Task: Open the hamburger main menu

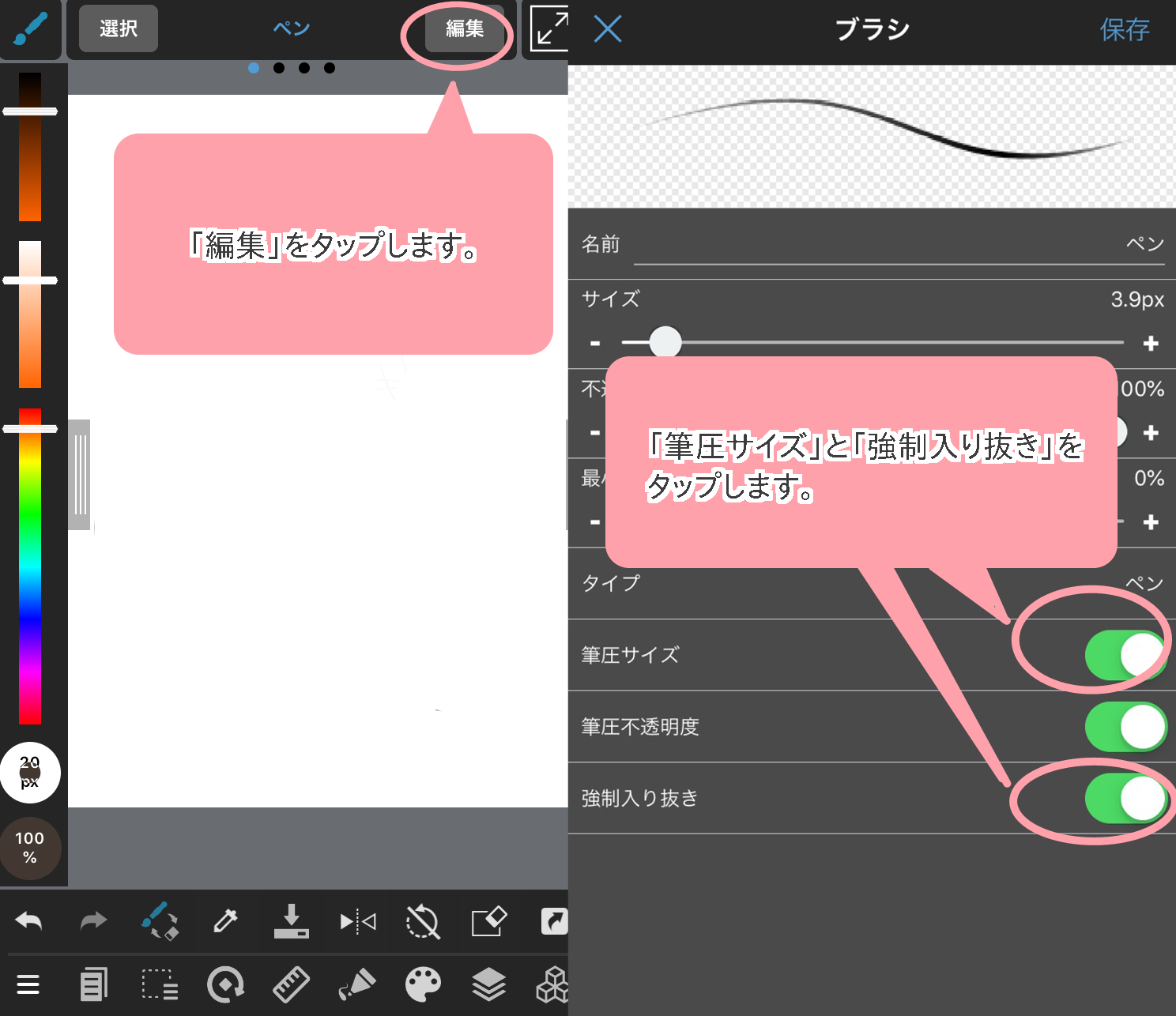Action: (x=28, y=984)
